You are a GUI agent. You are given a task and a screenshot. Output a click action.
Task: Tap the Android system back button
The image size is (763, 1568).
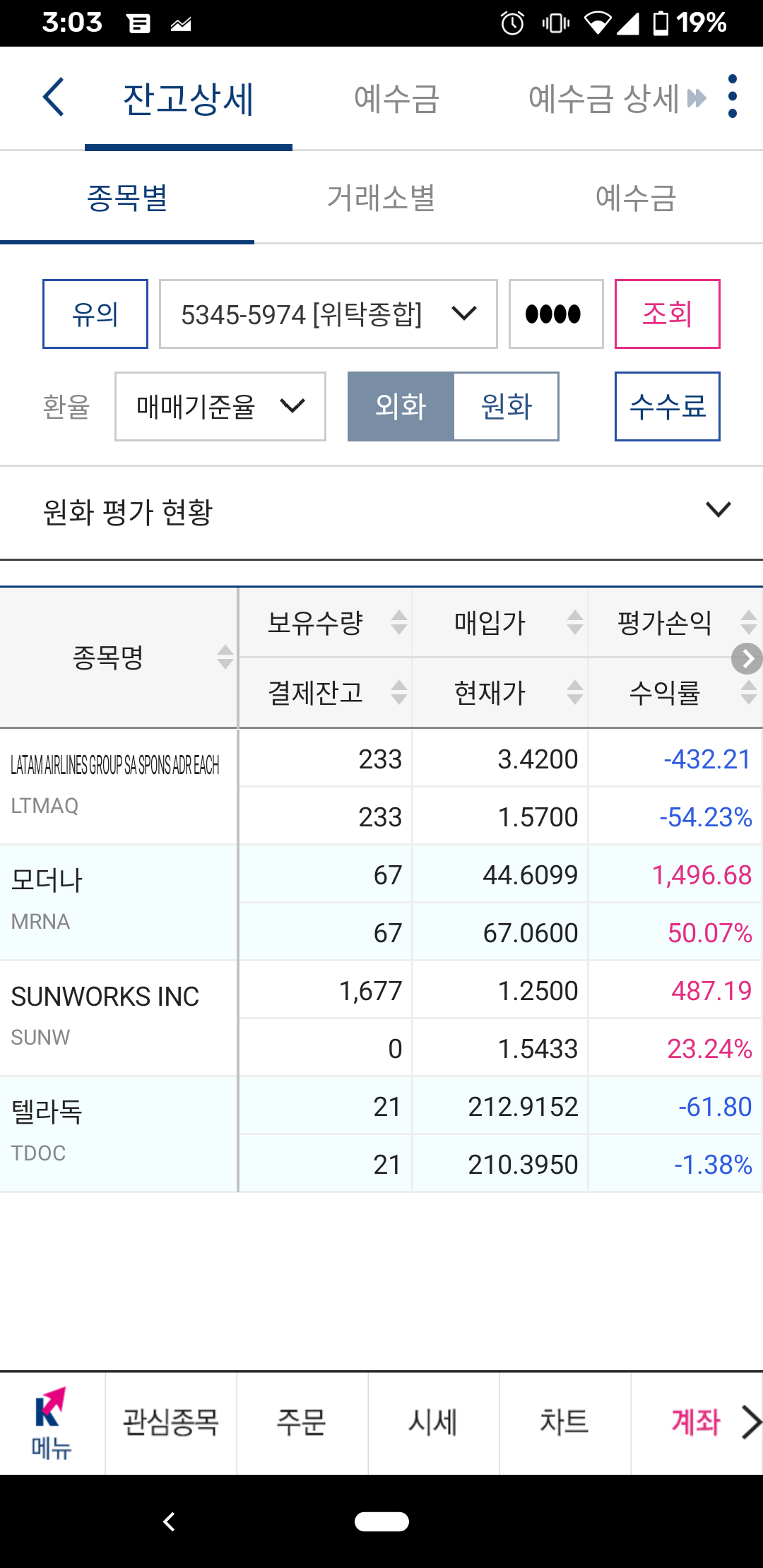click(169, 1521)
